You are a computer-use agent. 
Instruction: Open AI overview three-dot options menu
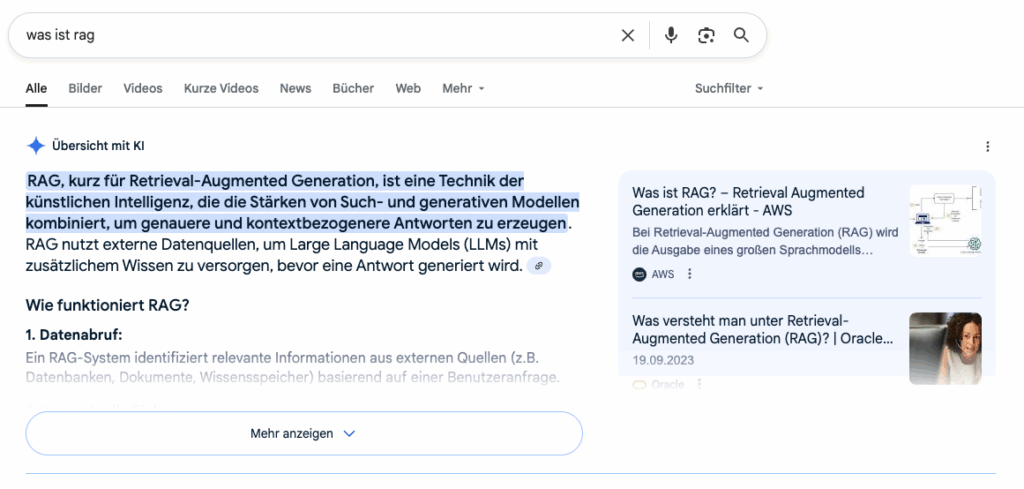[x=987, y=147]
